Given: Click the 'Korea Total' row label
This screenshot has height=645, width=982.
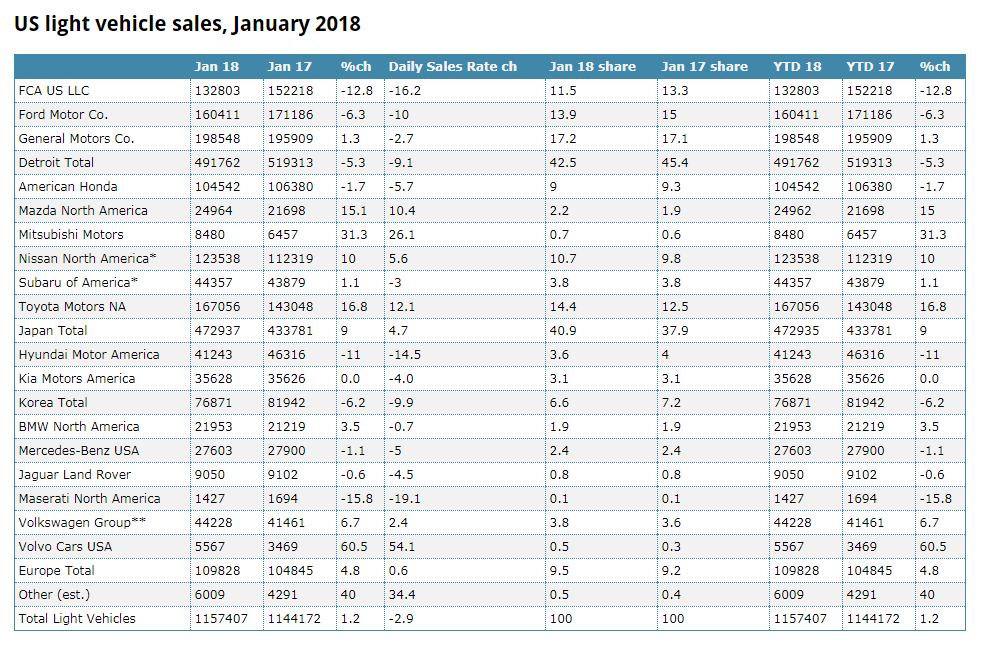Looking at the screenshot, I should [x=53, y=402].
